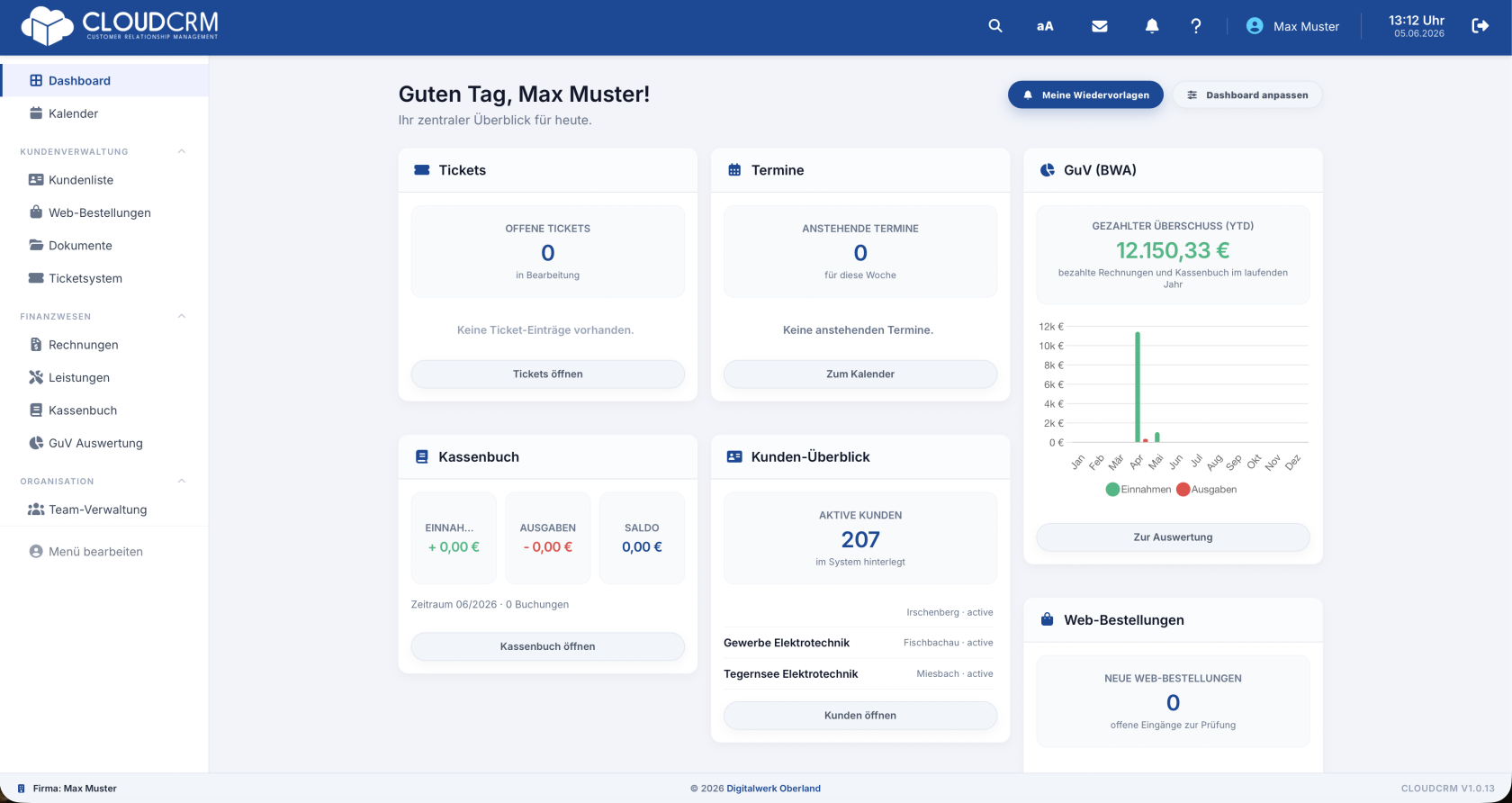This screenshot has width=1512, height=803.
Task: Select the Tegernsee Elektrotechnik customer row
Action: (860, 673)
